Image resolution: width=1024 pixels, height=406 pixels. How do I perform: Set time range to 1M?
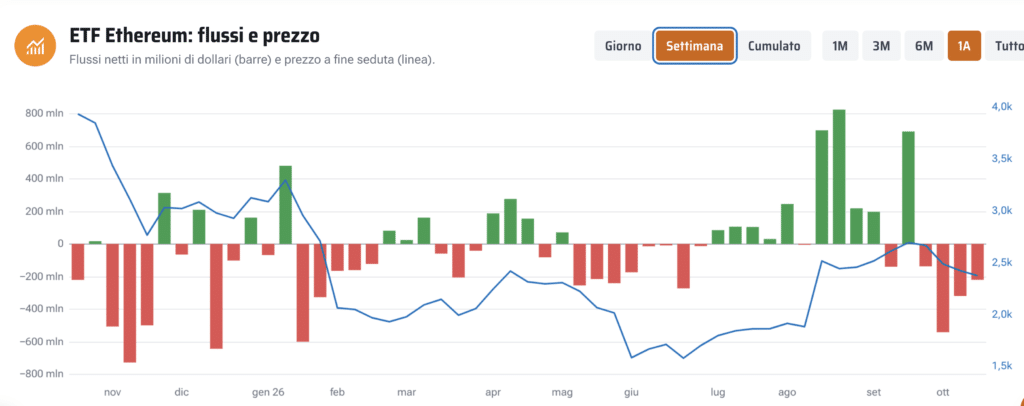pos(840,46)
